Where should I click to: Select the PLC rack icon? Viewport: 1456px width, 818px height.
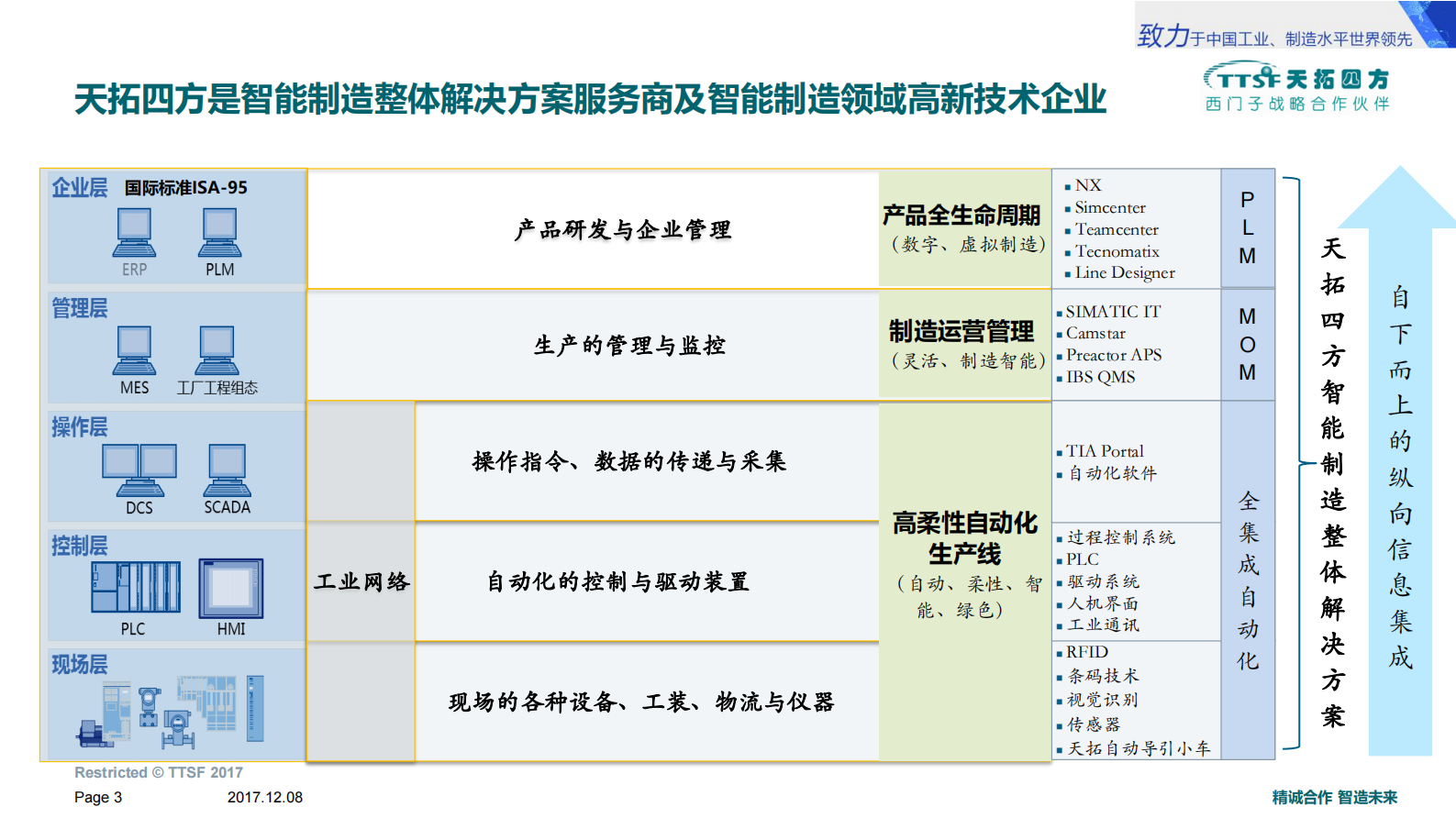pos(136,587)
